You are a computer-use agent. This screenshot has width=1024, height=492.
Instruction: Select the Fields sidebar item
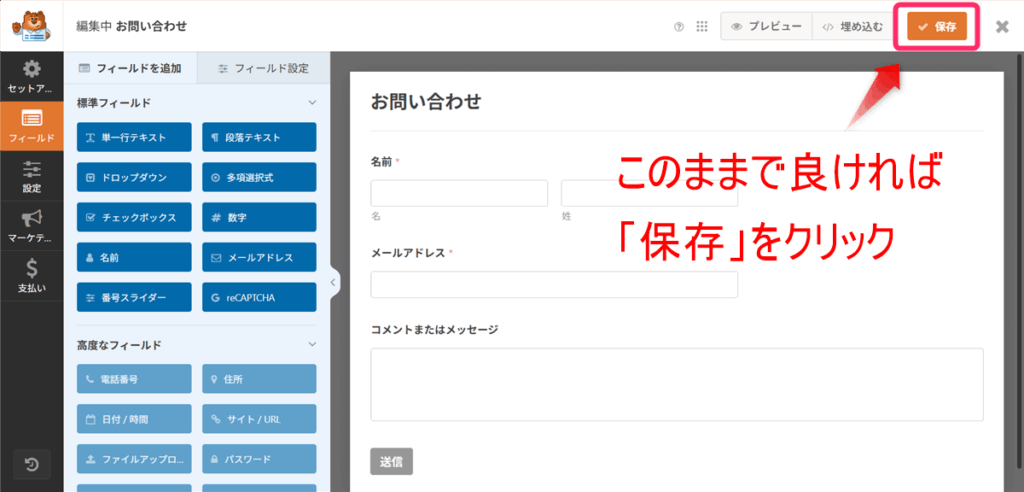(x=32, y=127)
